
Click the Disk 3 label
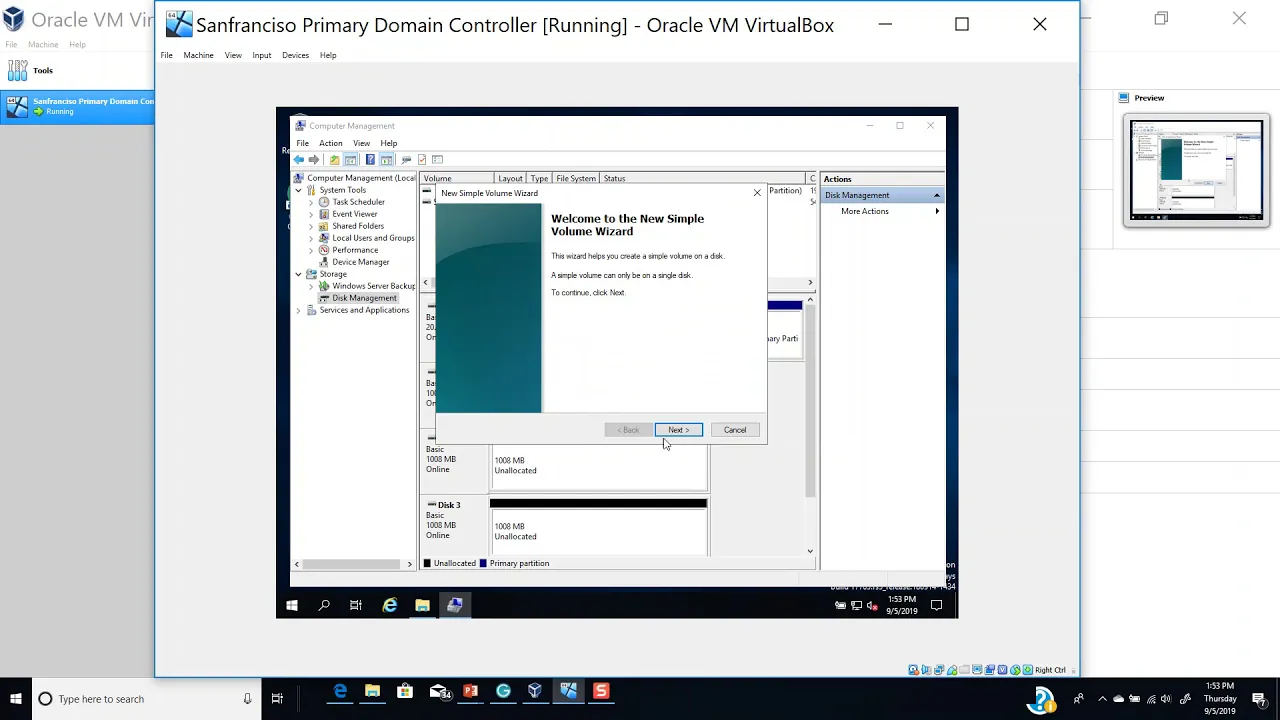[448, 505]
